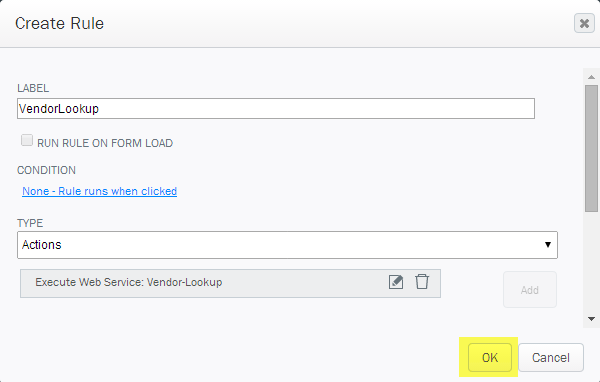
Task: Click the TYPE heading above the dropdown
Action: pyautogui.click(x=30, y=223)
